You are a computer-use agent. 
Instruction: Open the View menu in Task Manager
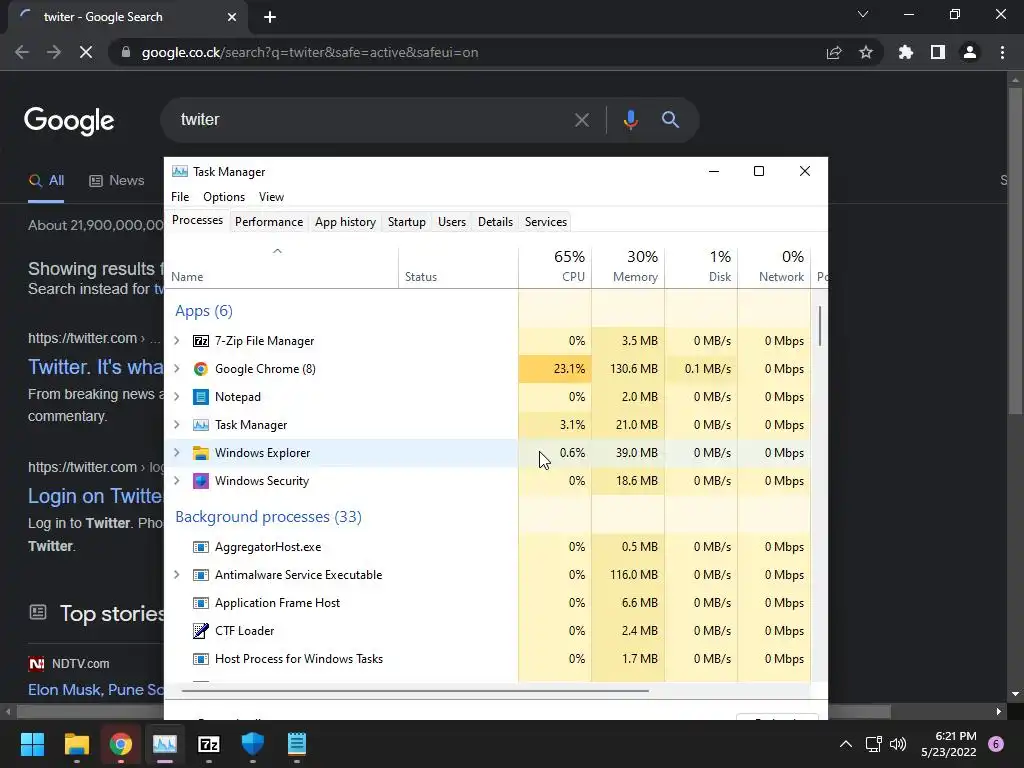tap(271, 197)
